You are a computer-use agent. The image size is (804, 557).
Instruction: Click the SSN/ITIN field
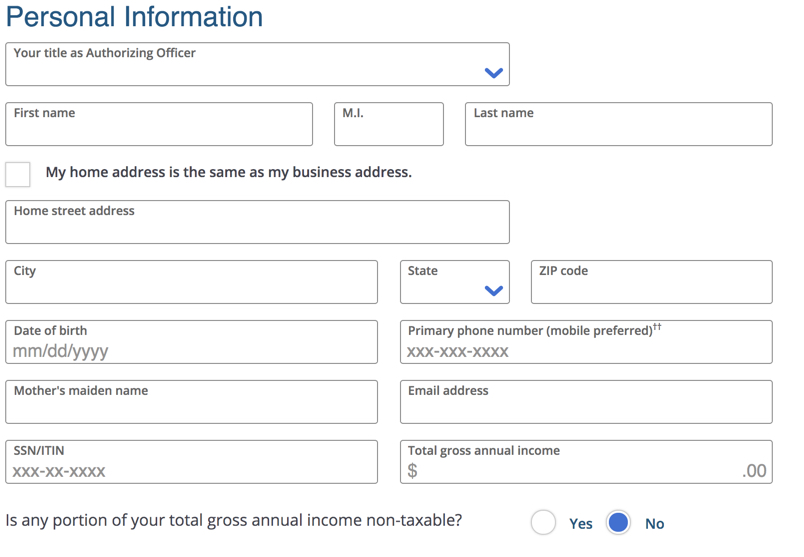point(191,462)
